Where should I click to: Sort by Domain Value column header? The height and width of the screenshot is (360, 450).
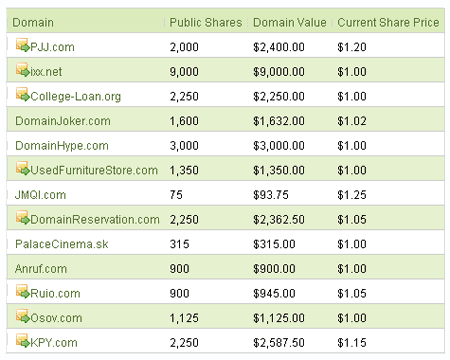pos(290,23)
